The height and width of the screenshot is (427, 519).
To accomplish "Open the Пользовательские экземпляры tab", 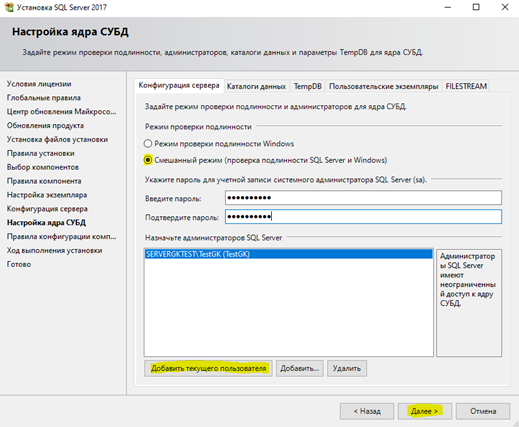I will [383, 86].
